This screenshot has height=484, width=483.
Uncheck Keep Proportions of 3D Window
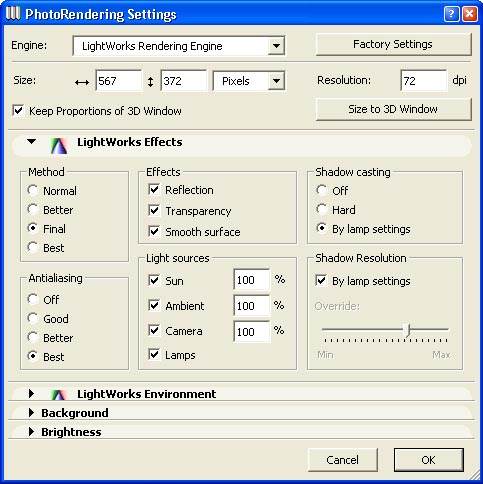18,110
